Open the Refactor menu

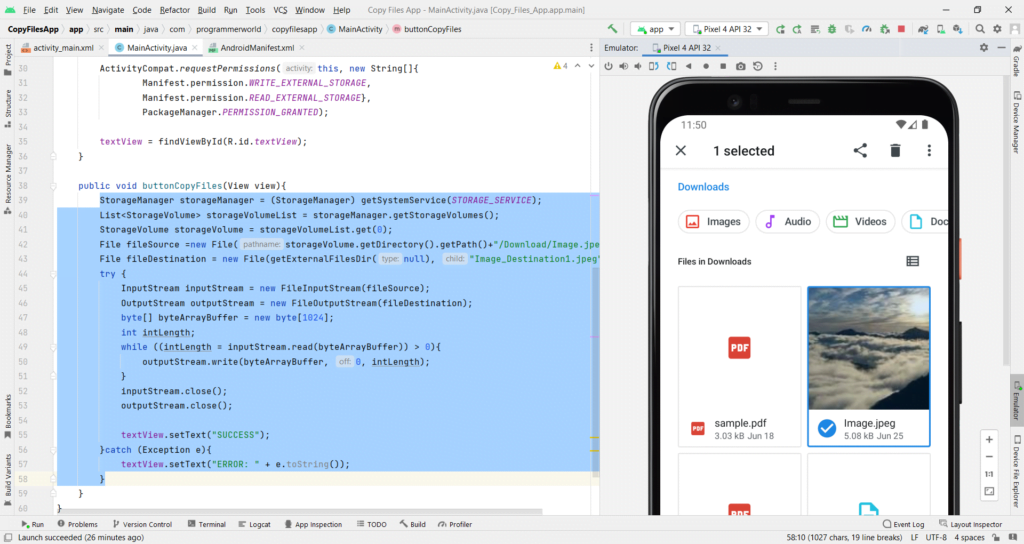(174, 10)
